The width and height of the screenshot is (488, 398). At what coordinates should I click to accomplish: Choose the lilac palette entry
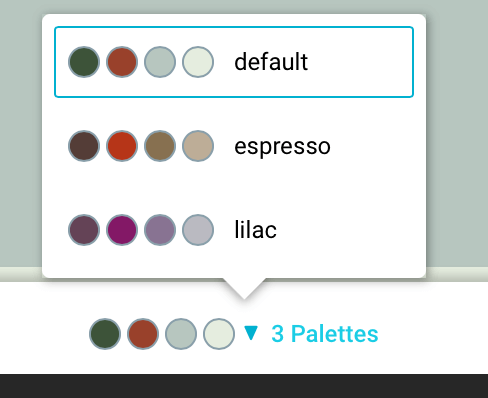pos(234,230)
